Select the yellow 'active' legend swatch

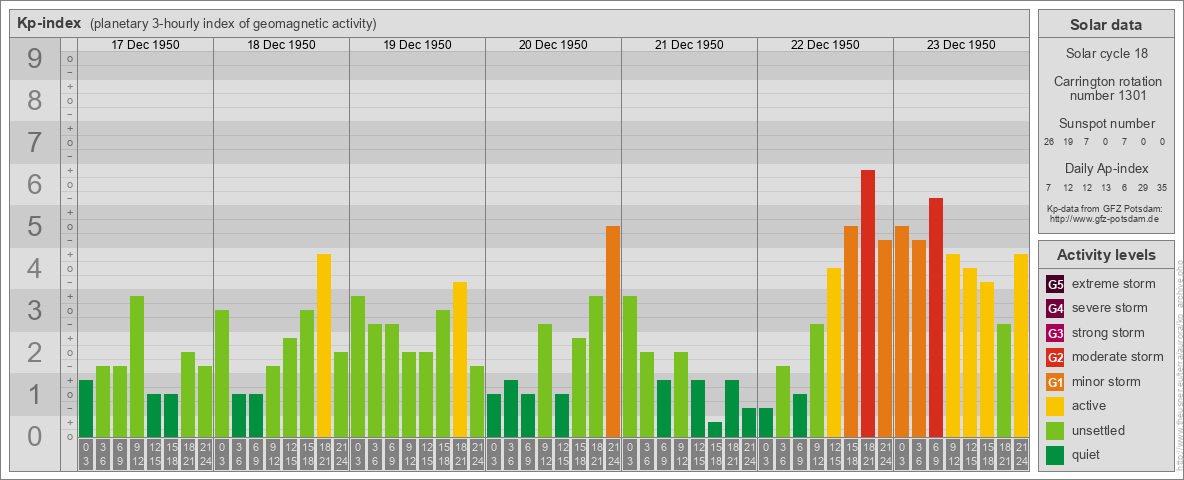point(1055,406)
